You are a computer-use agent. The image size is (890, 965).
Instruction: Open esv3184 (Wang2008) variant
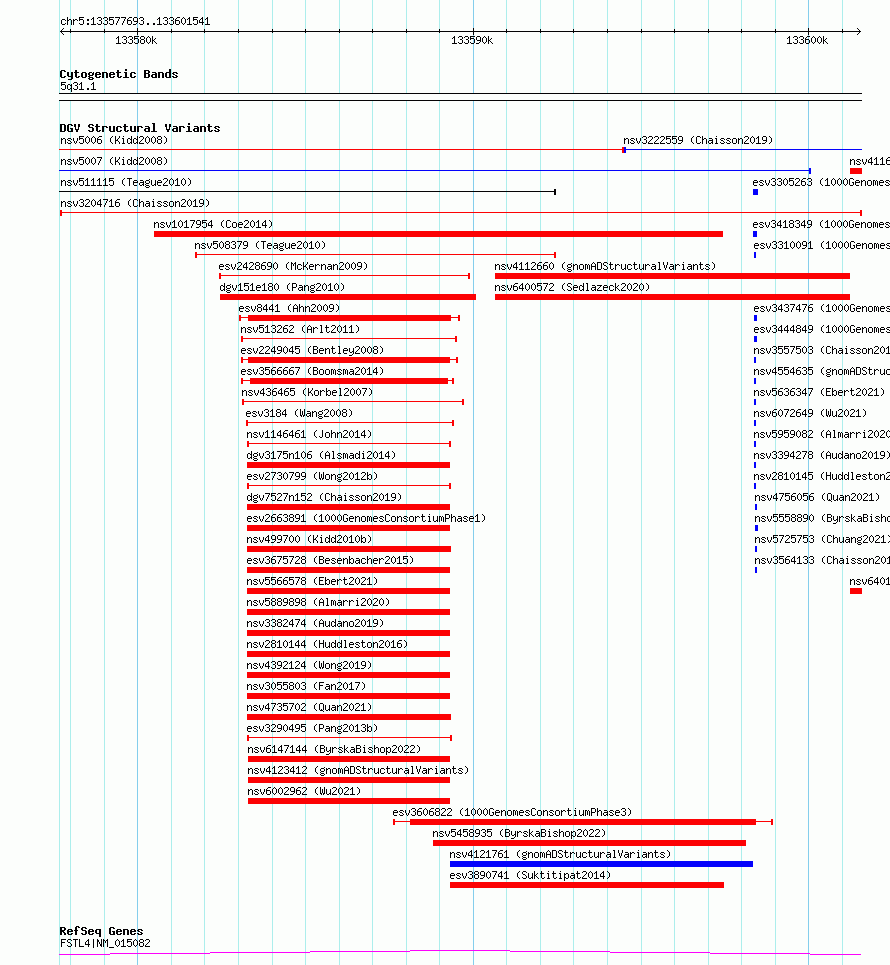pyautogui.click(x=299, y=413)
